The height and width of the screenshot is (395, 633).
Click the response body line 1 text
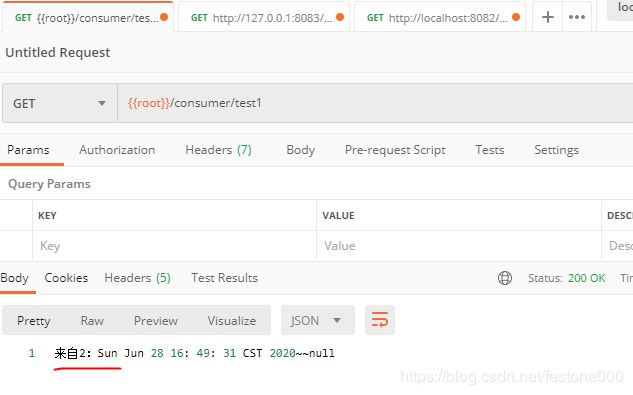pyautogui.click(x=195, y=353)
